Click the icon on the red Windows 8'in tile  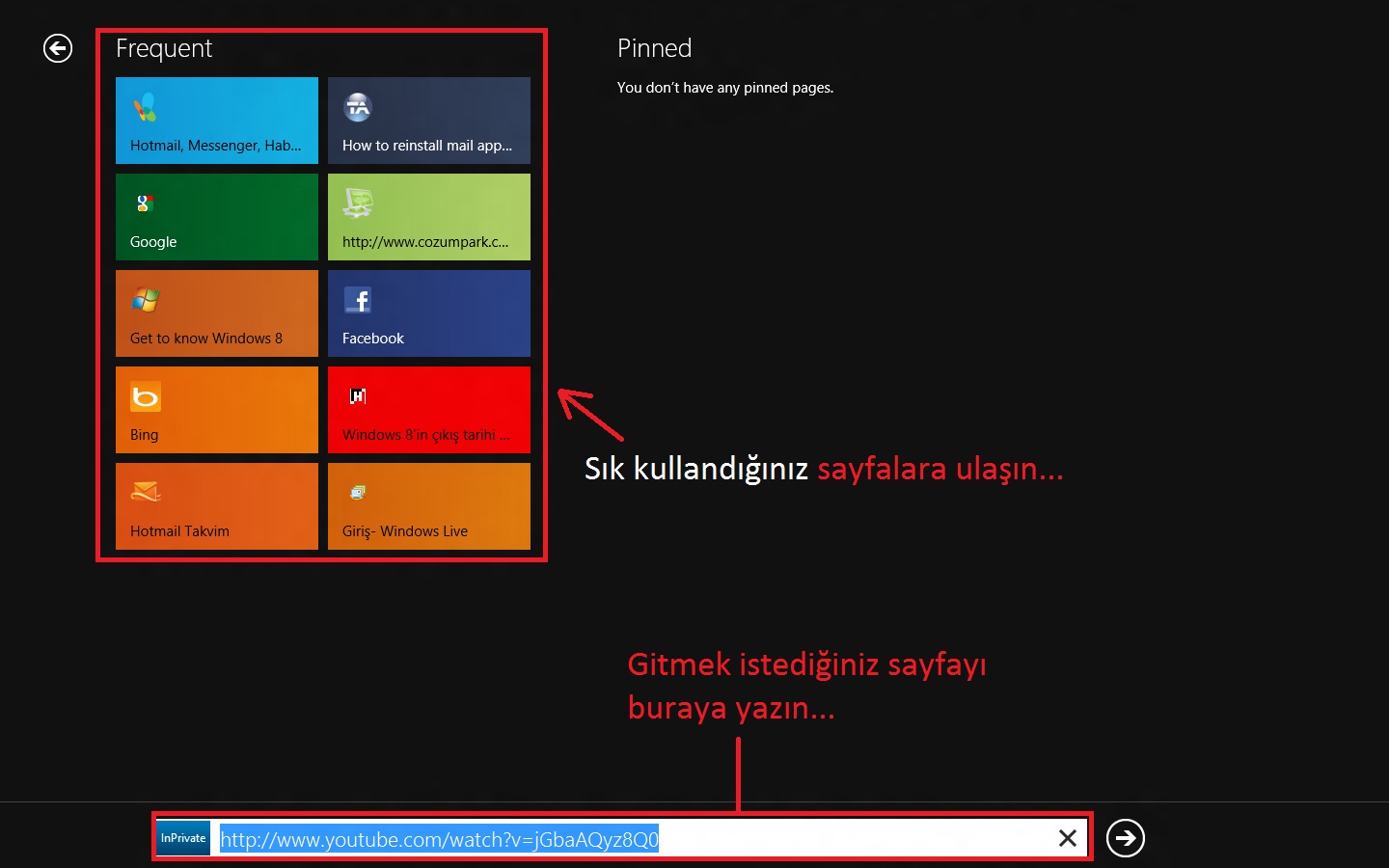[358, 395]
